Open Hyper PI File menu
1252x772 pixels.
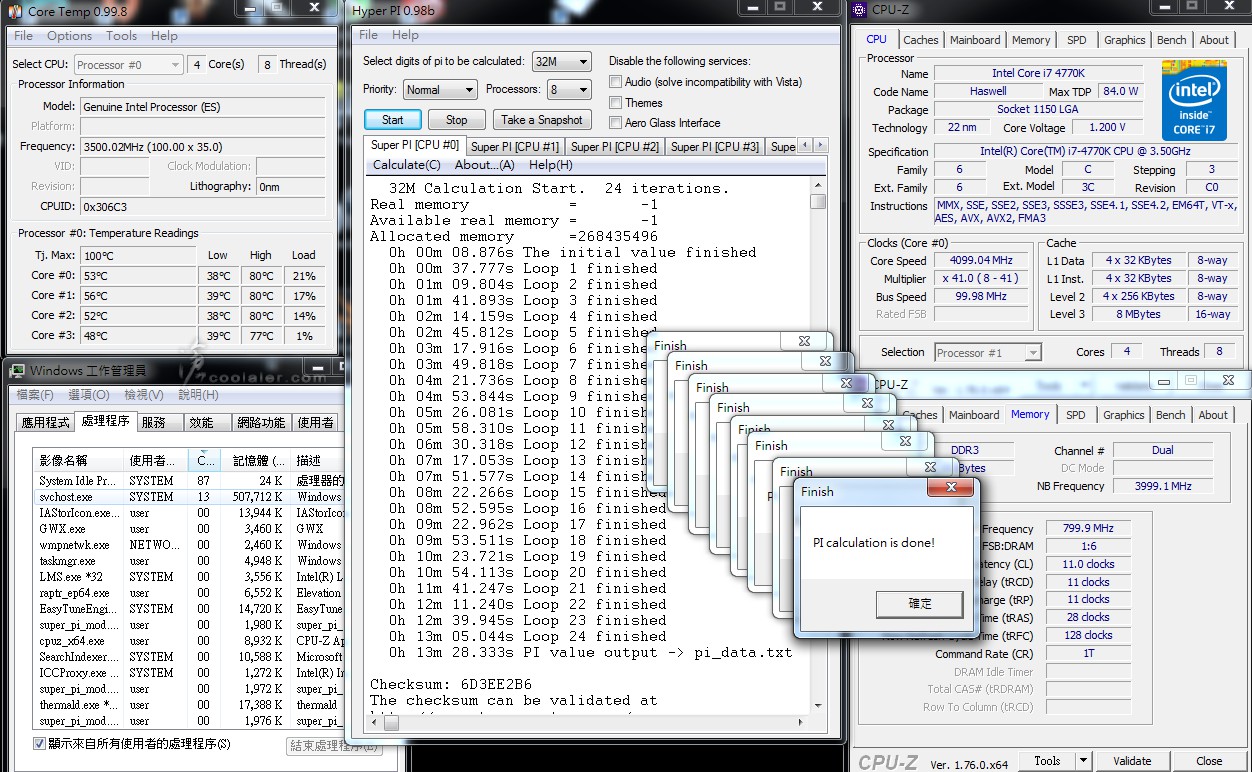click(x=368, y=35)
